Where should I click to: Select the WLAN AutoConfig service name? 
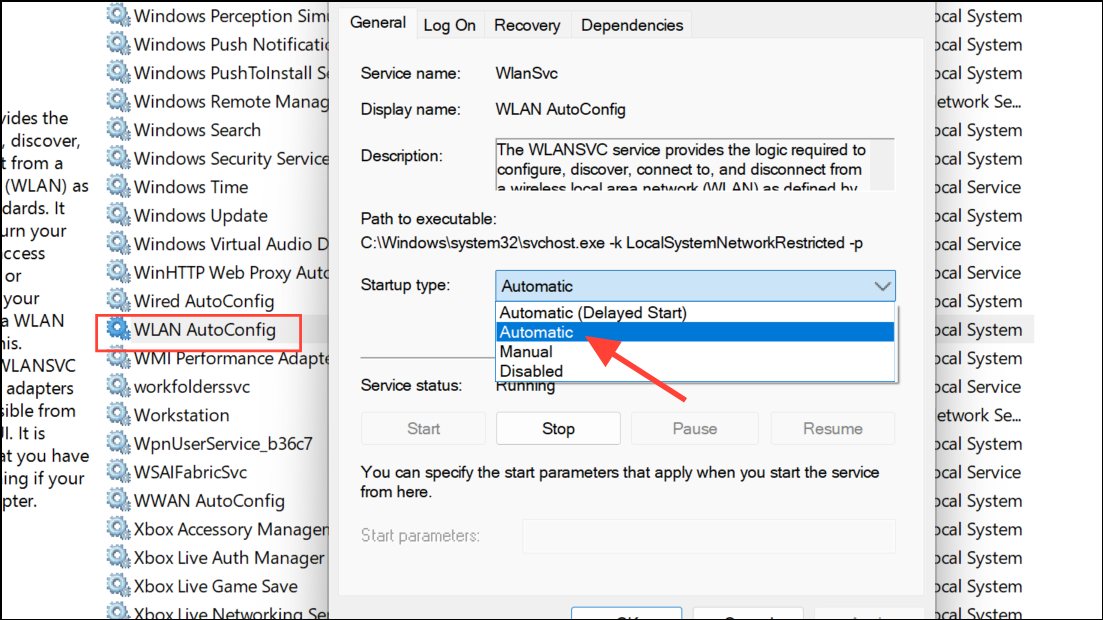pyautogui.click(x=205, y=329)
